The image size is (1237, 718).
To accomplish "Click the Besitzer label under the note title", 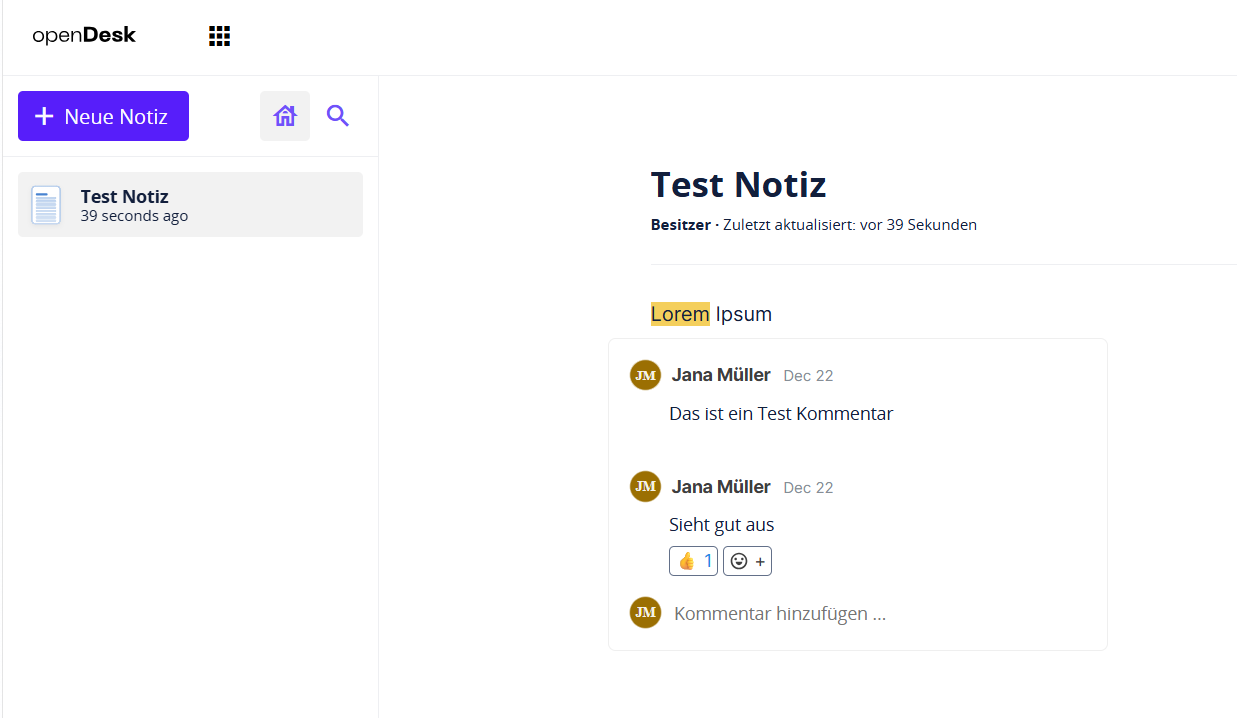I will [x=680, y=224].
